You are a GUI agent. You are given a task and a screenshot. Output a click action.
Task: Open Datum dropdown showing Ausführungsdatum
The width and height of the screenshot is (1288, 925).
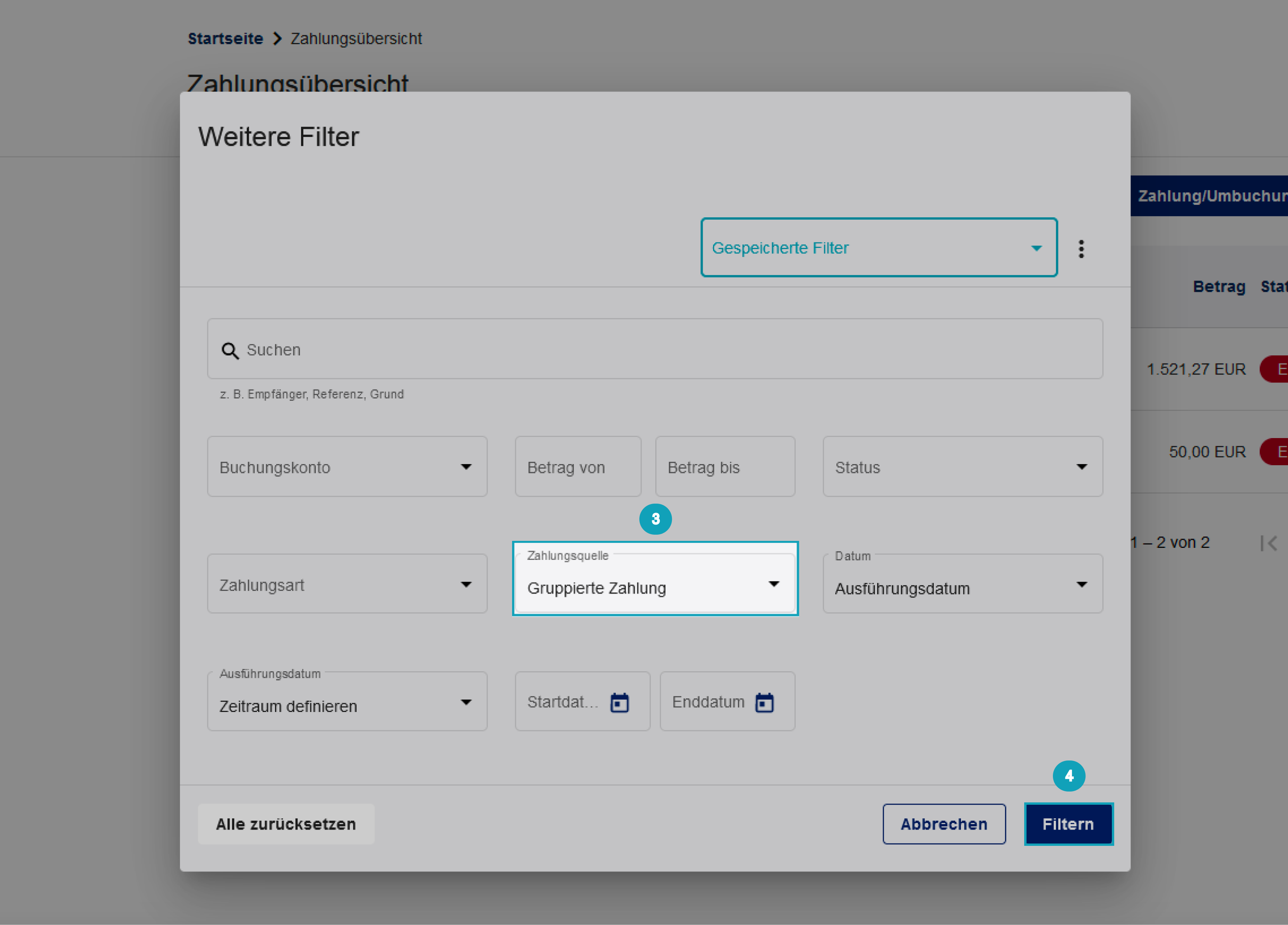963,584
